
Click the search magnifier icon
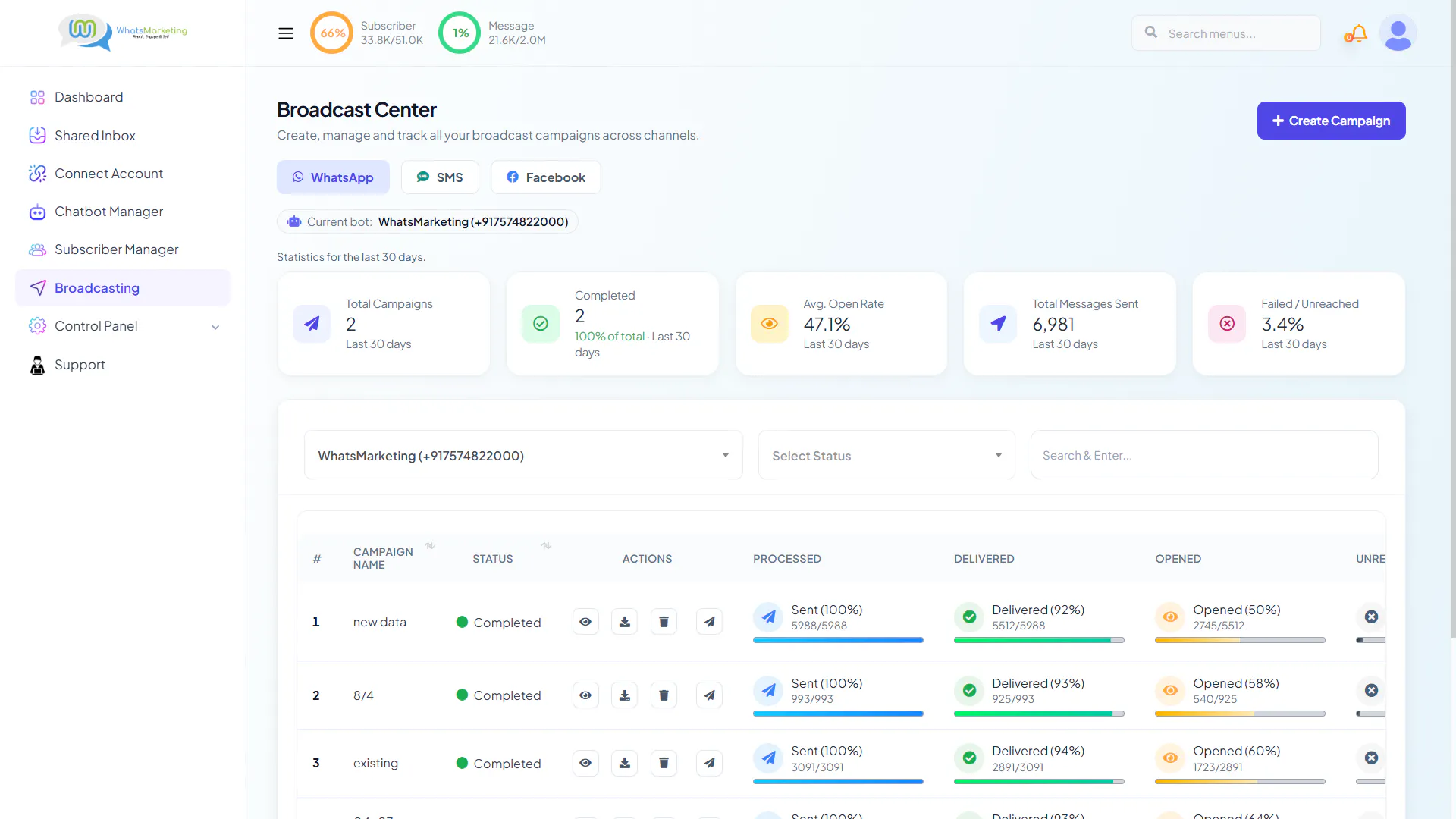1150,33
